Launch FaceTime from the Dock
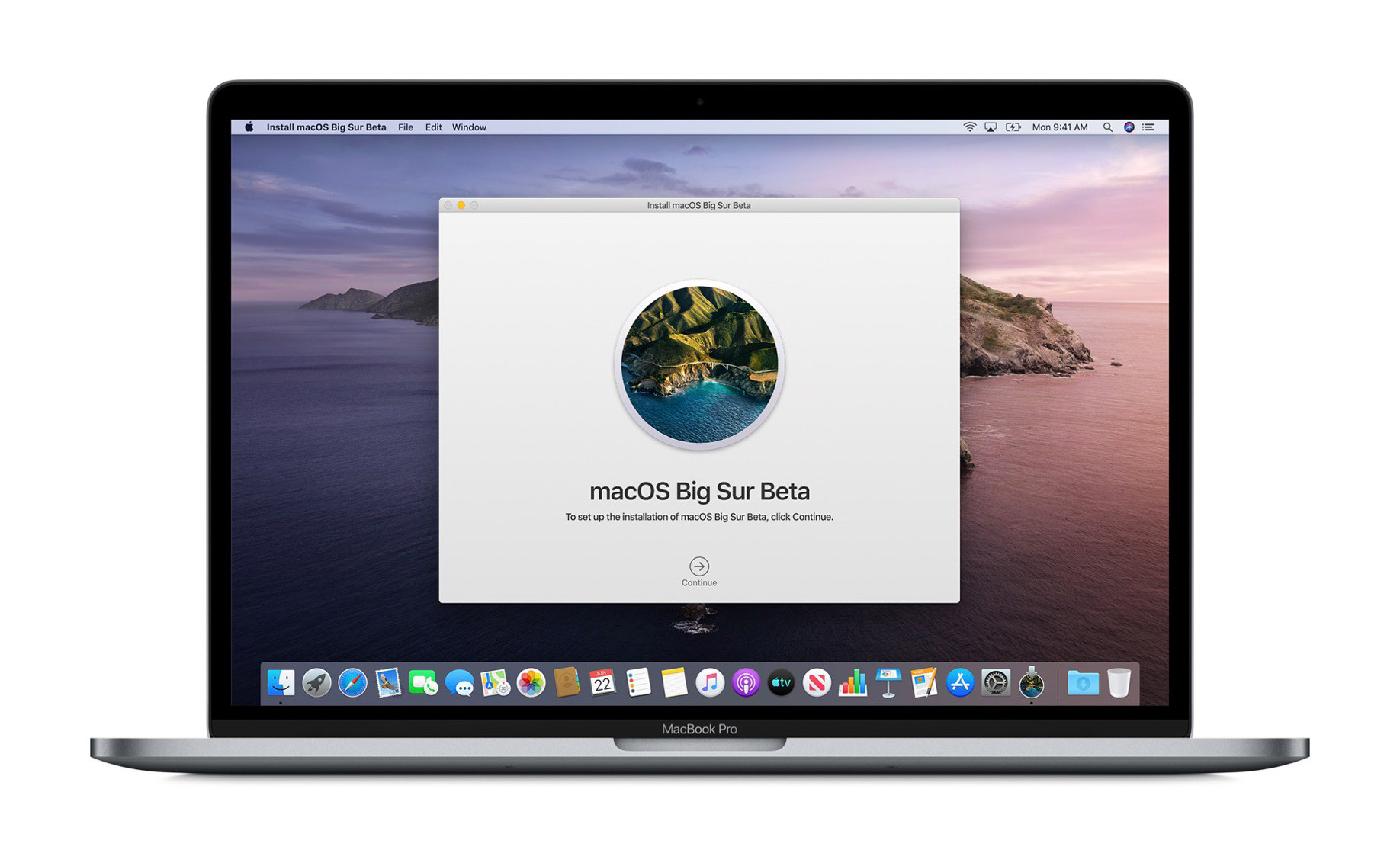Viewport: 1400px width, 866px height. point(423,682)
